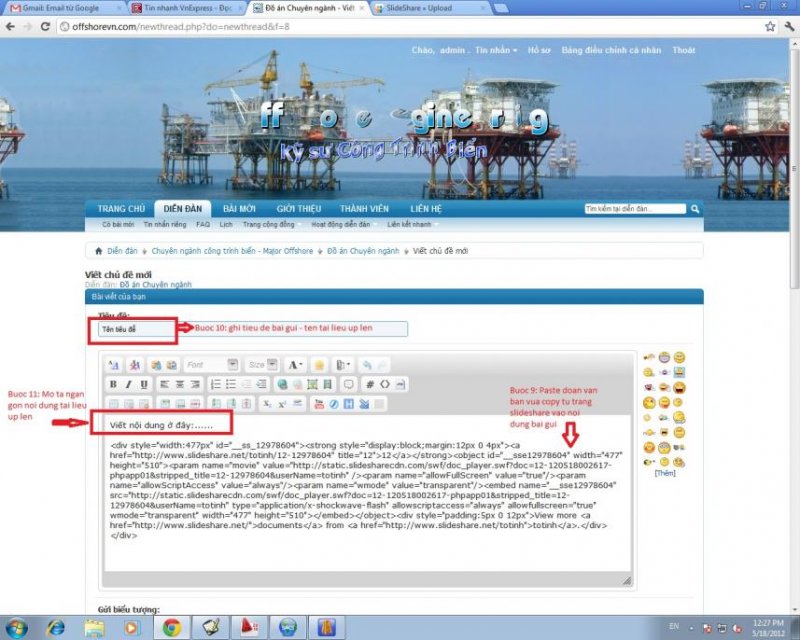This screenshot has width=800, height=640.
Task: Apply subscript formatting
Action: pos(267,404)
